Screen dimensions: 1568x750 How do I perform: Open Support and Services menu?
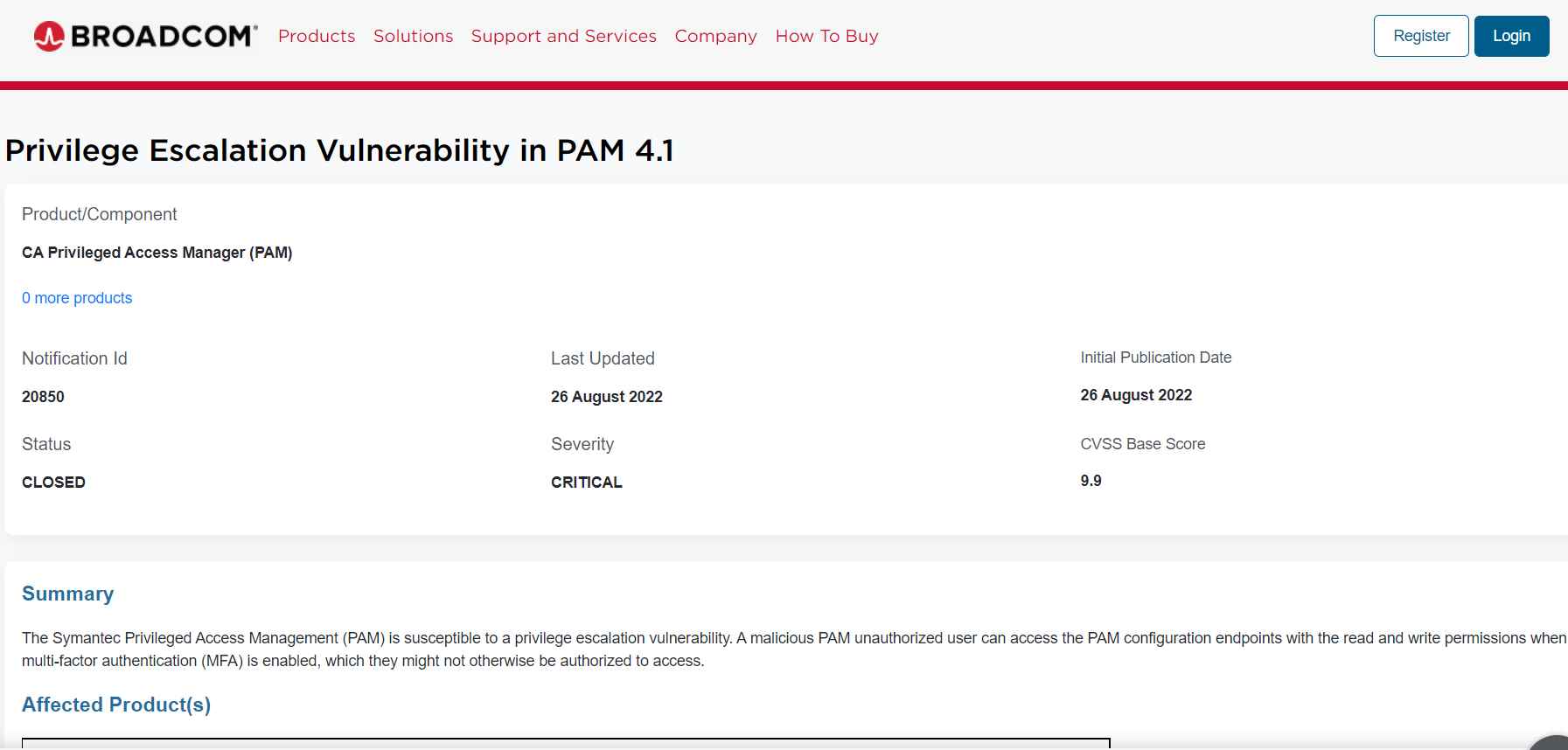[564, 36]
